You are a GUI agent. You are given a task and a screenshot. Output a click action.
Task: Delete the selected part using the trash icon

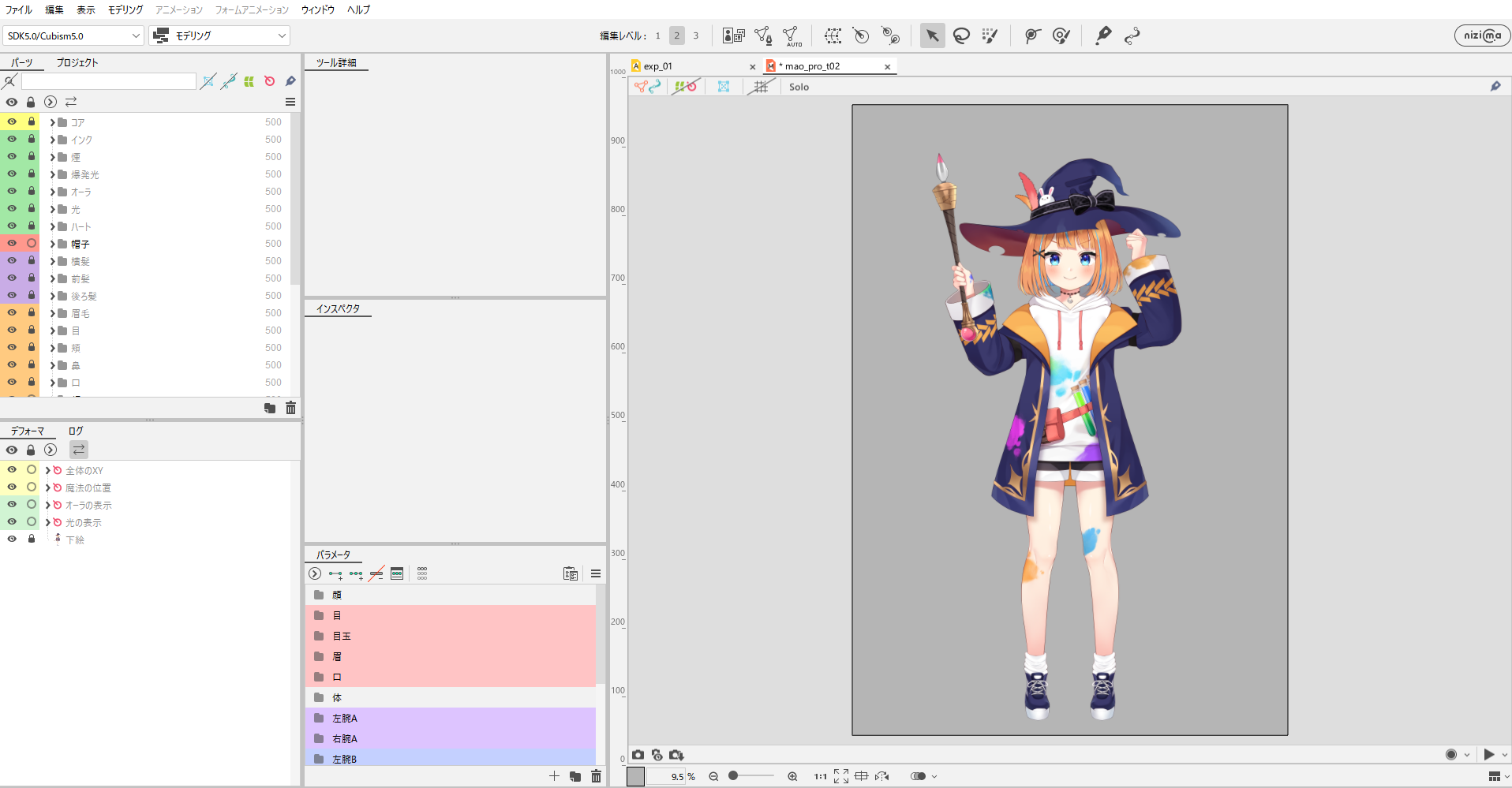[290, 408]
